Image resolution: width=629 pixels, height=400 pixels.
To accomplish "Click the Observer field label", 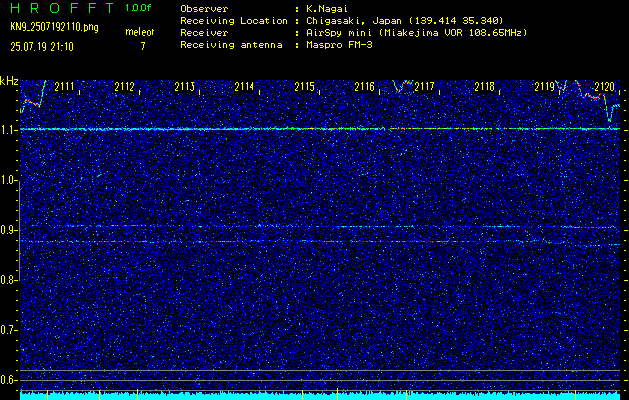I will [204, 9].
